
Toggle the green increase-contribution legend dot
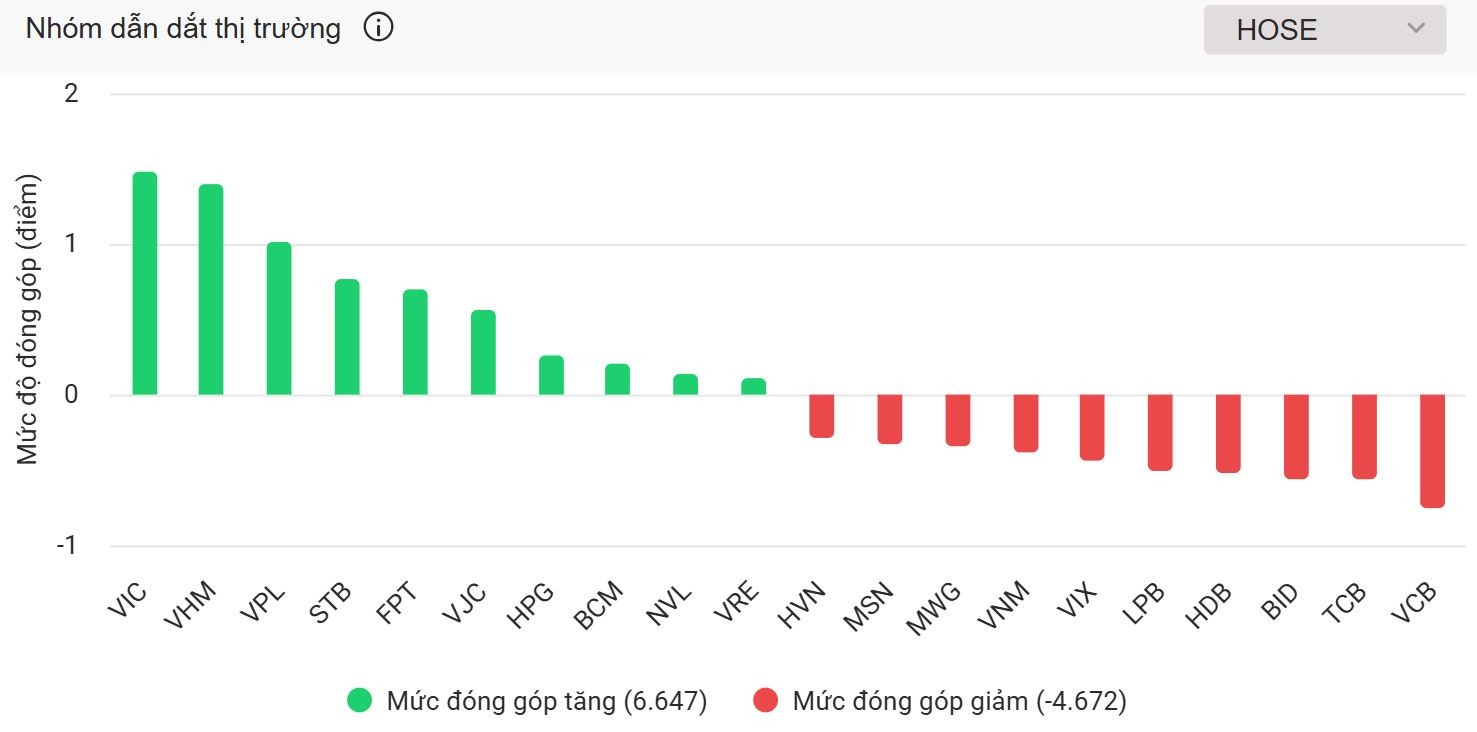point(359,701)
